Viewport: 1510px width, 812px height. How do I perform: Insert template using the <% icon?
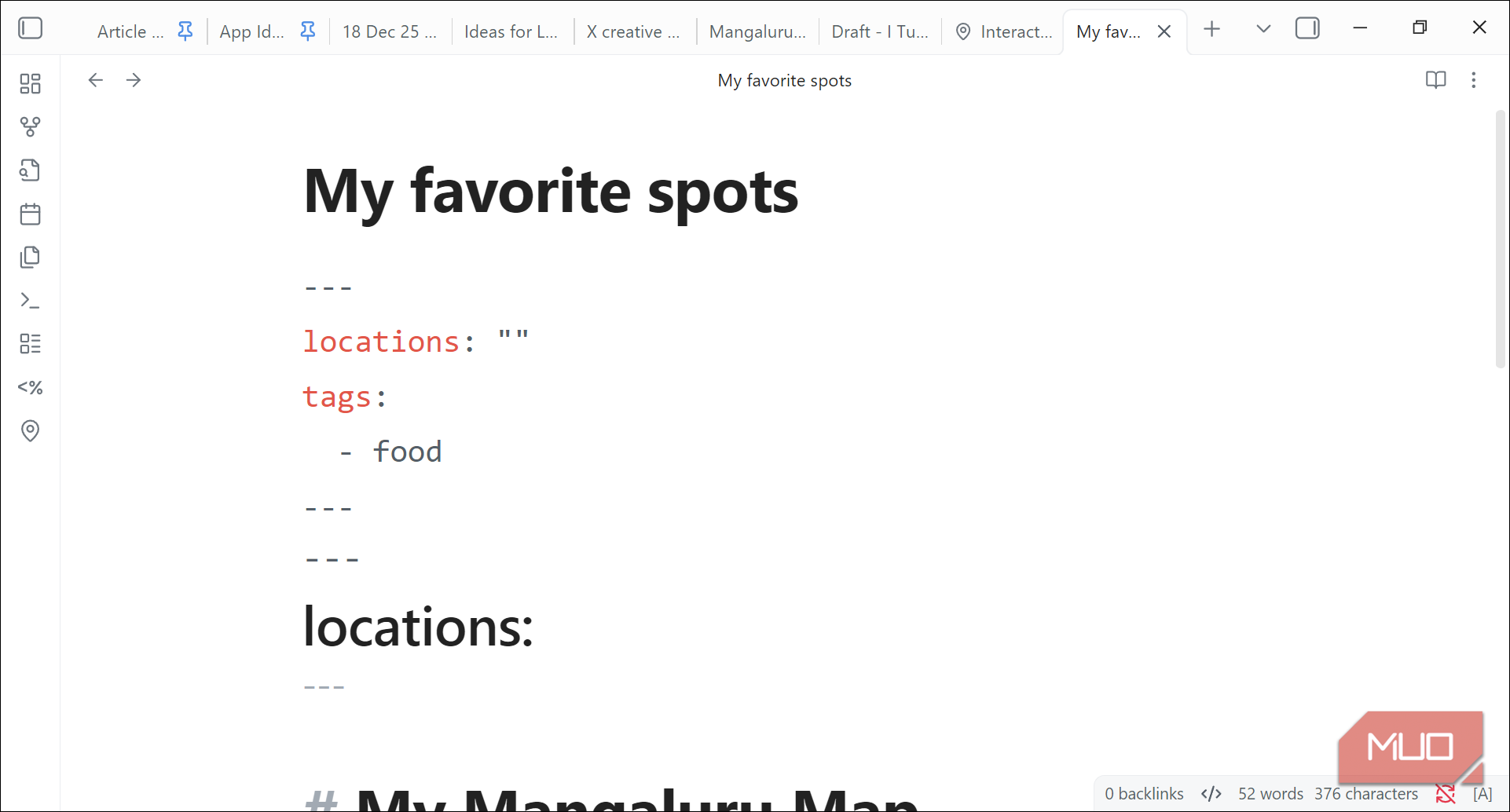(x=30, y=387)
